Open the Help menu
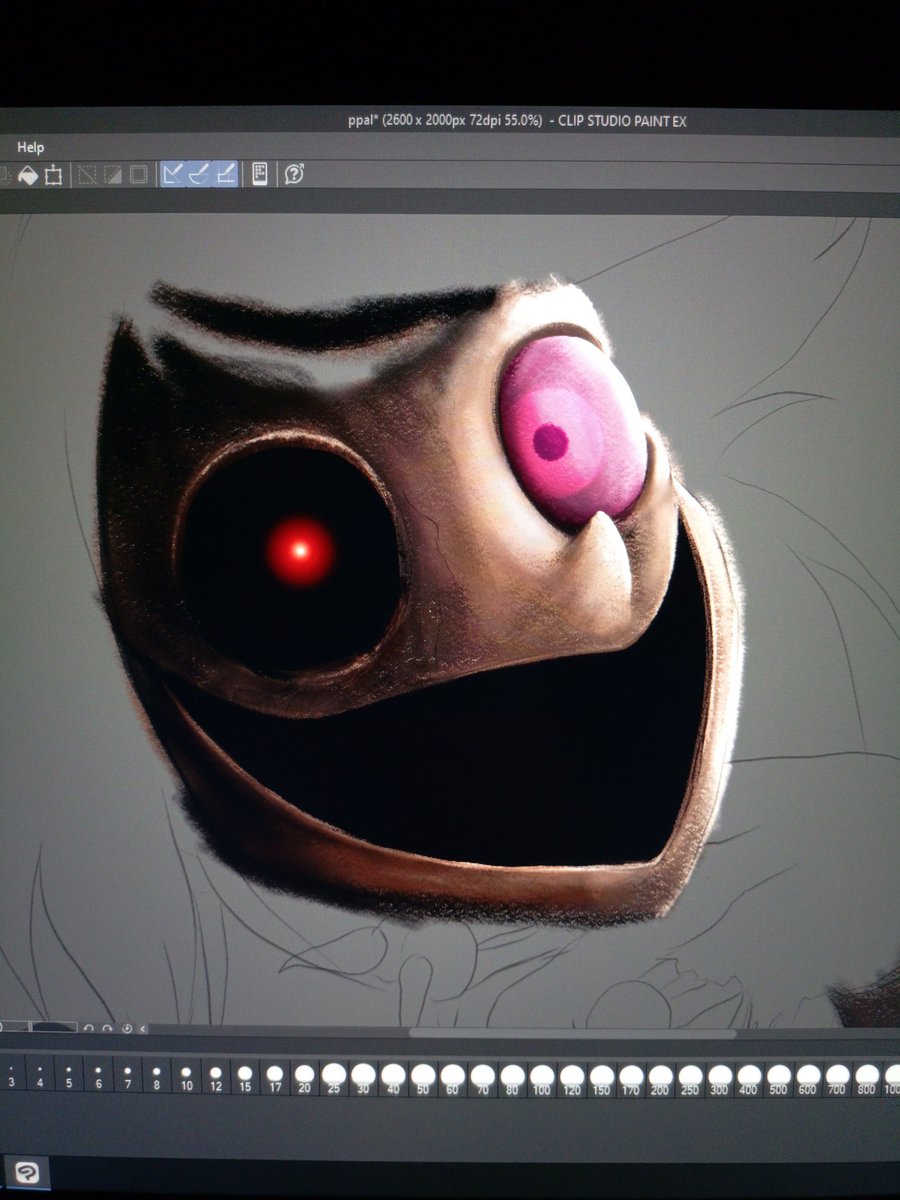 [30, 147]
